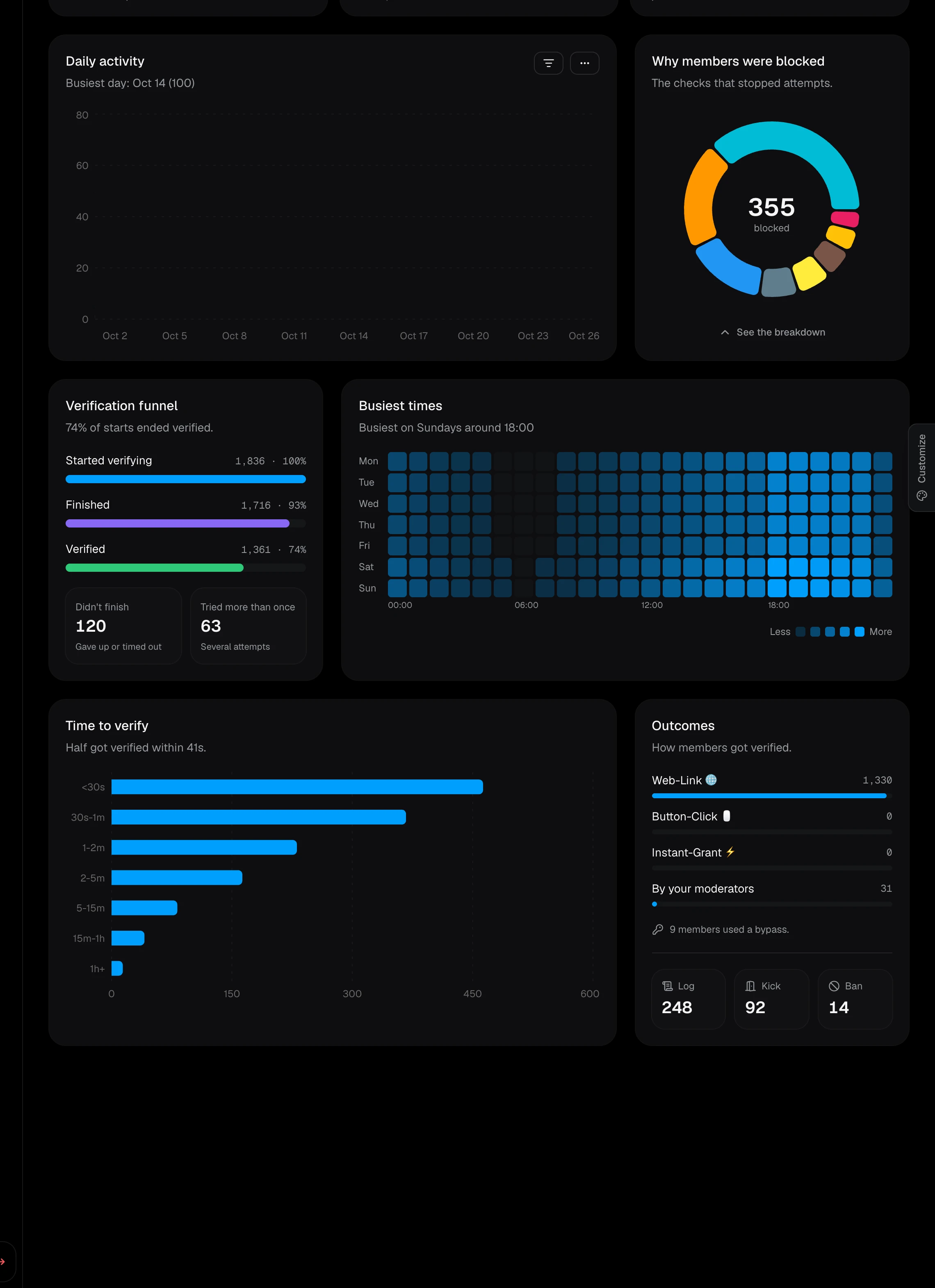Click "Busiest on Sundays around 18:00" text
Image resolution: width=935 pixels, height=1288 pixels.
click(x=446, y=428)
